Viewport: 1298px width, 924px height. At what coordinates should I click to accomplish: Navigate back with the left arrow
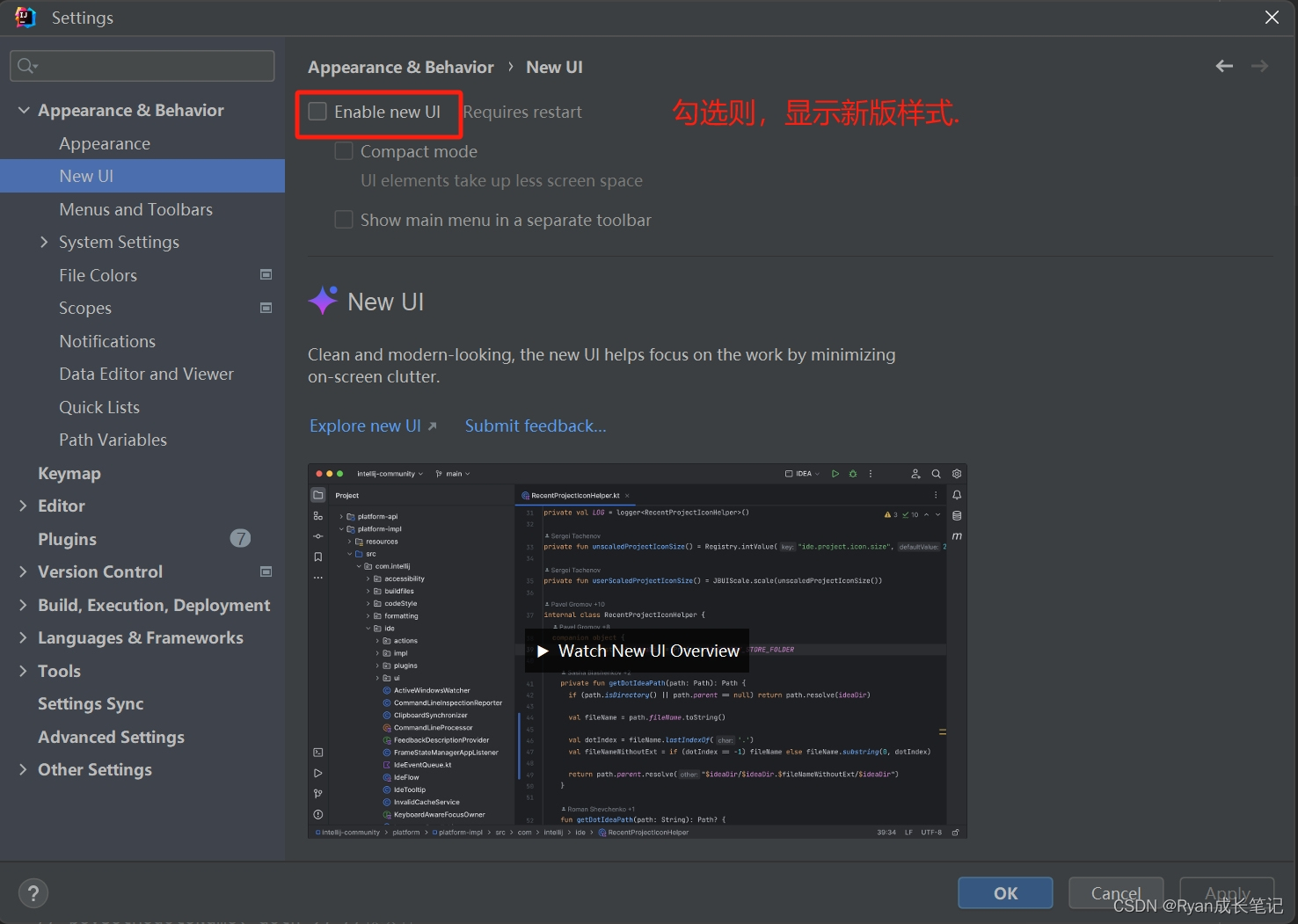(1224, 66)
